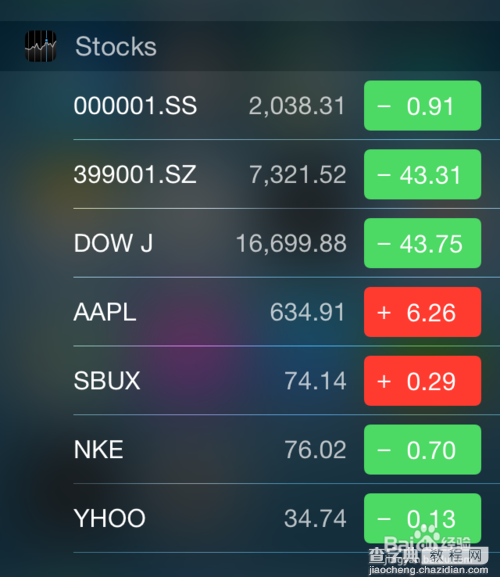Tap the Stocks widget header title
This screenshot has width=500, height=577.
tap(116, 47)
